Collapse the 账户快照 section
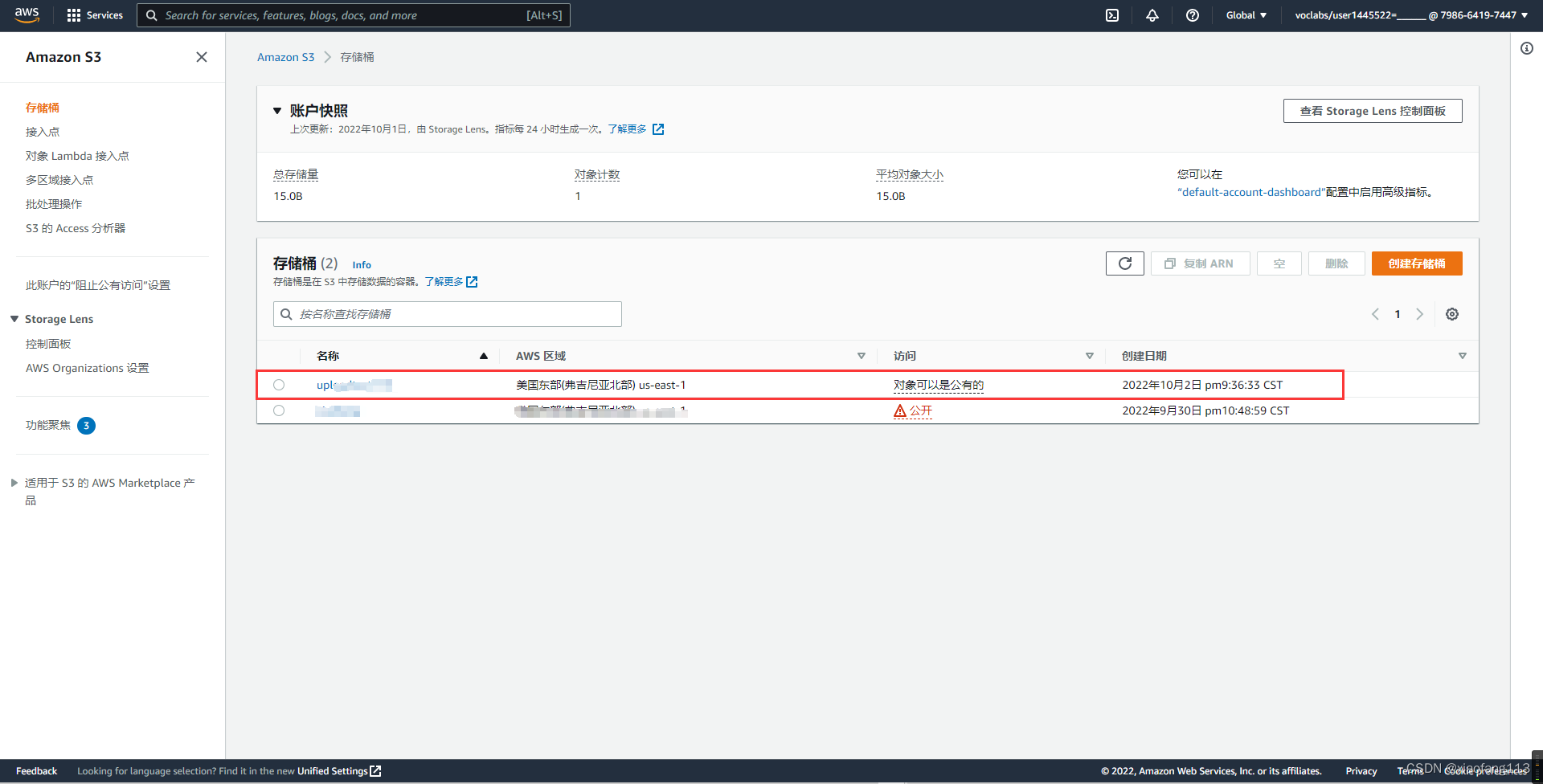This screenshot has width=1543, height=784. pos(277,111)
